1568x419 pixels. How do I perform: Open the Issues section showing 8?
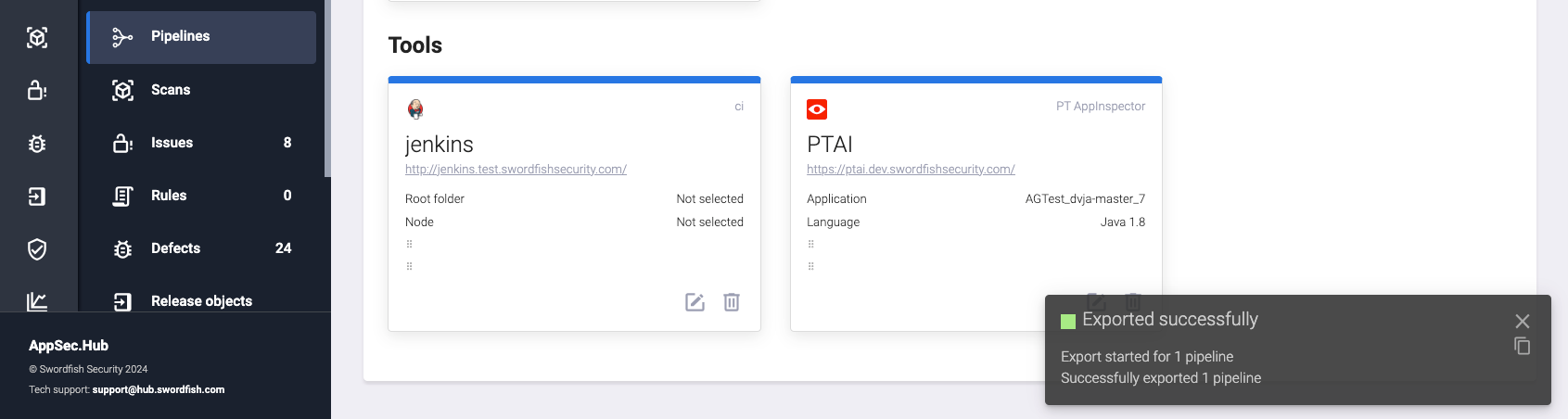point(172,143)
